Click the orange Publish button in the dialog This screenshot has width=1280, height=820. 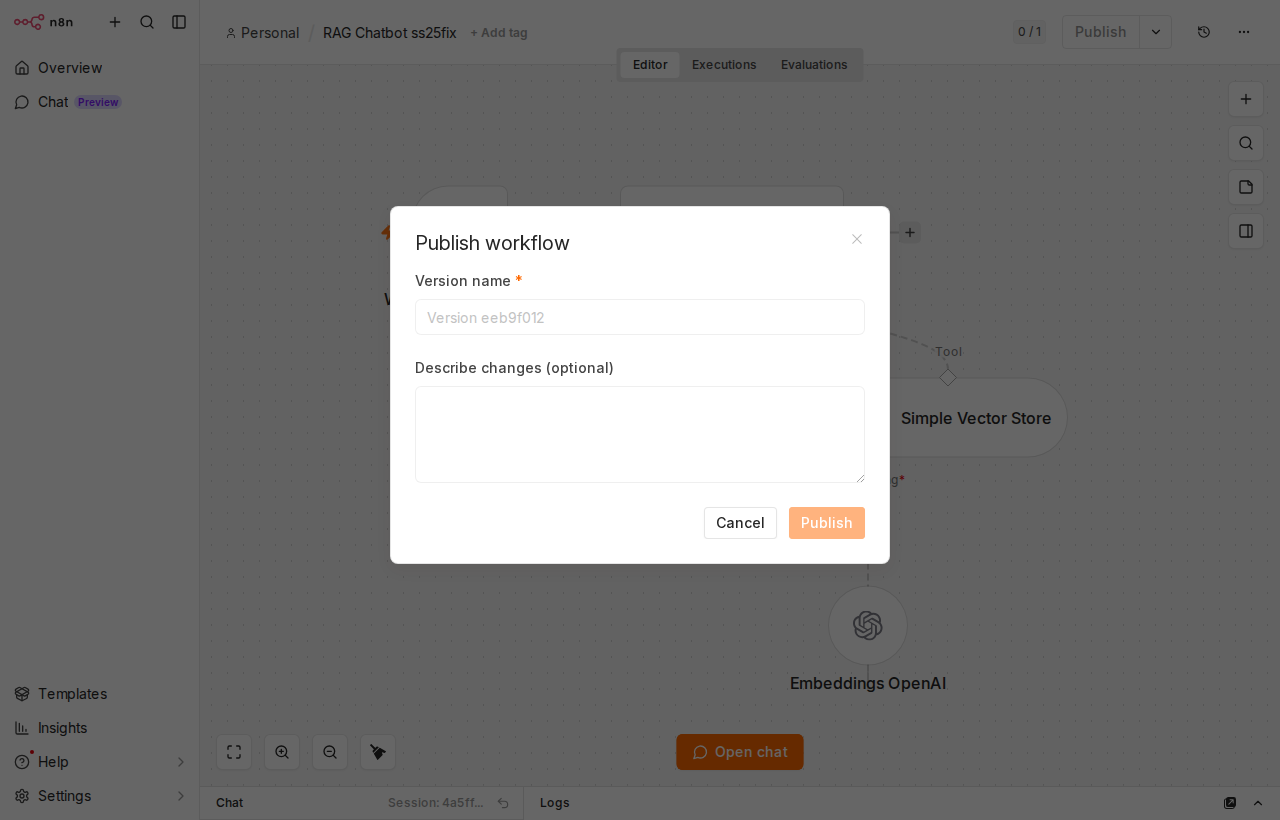[827, 523]
